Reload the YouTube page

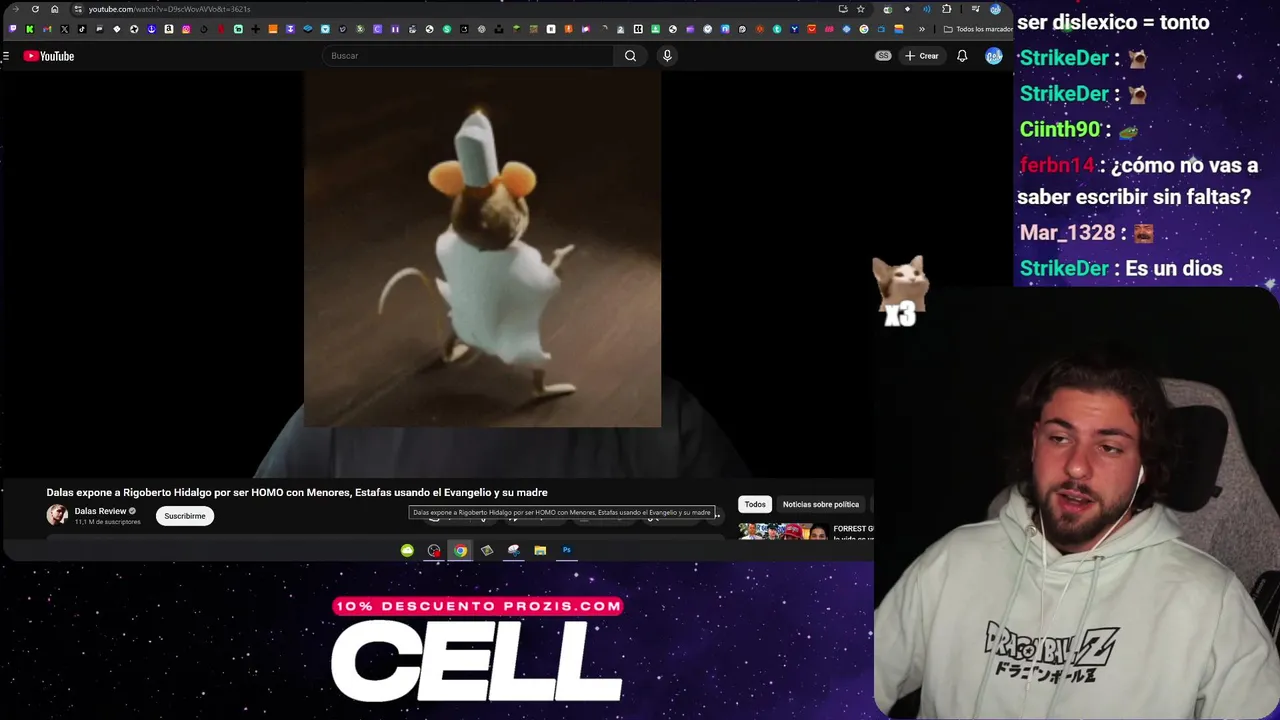click(35, 9)
